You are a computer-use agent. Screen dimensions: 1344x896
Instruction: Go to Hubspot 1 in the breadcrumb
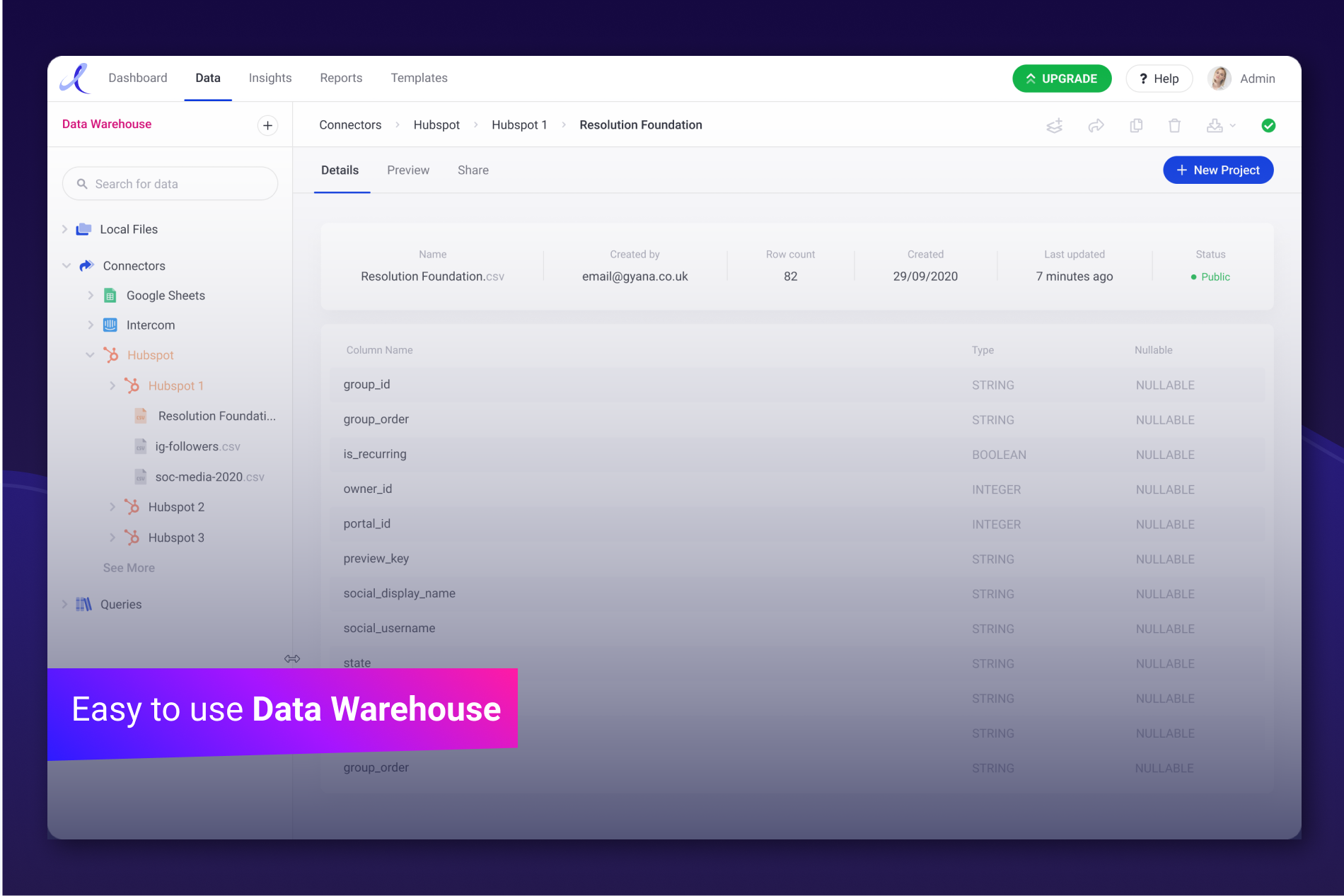click(x=519, y=125)
